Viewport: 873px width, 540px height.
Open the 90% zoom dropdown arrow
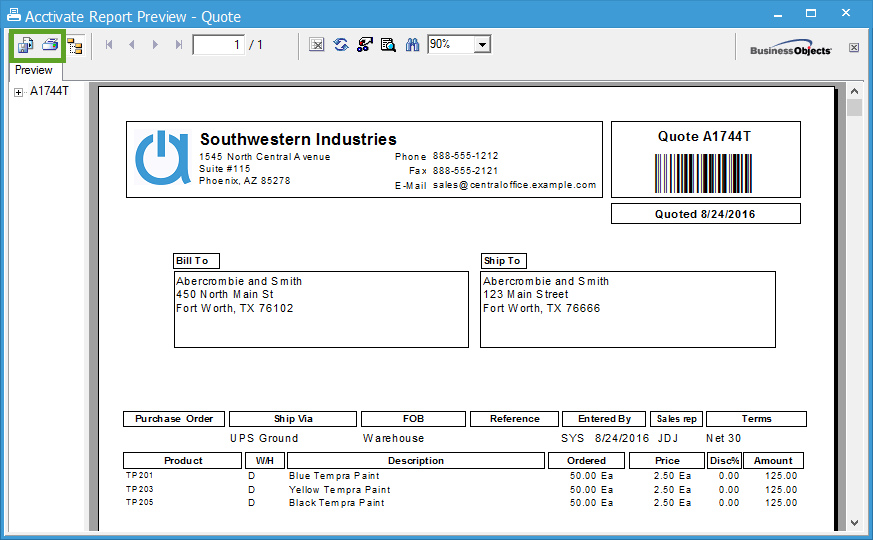(482, 45)
